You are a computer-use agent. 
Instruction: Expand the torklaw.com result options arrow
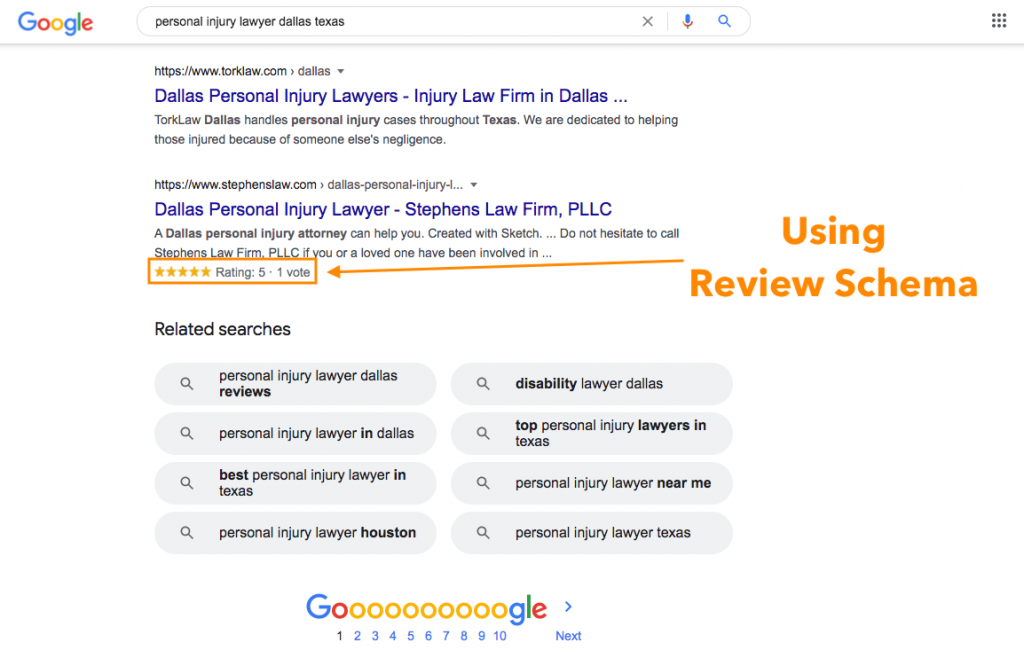tap(340, 71)
